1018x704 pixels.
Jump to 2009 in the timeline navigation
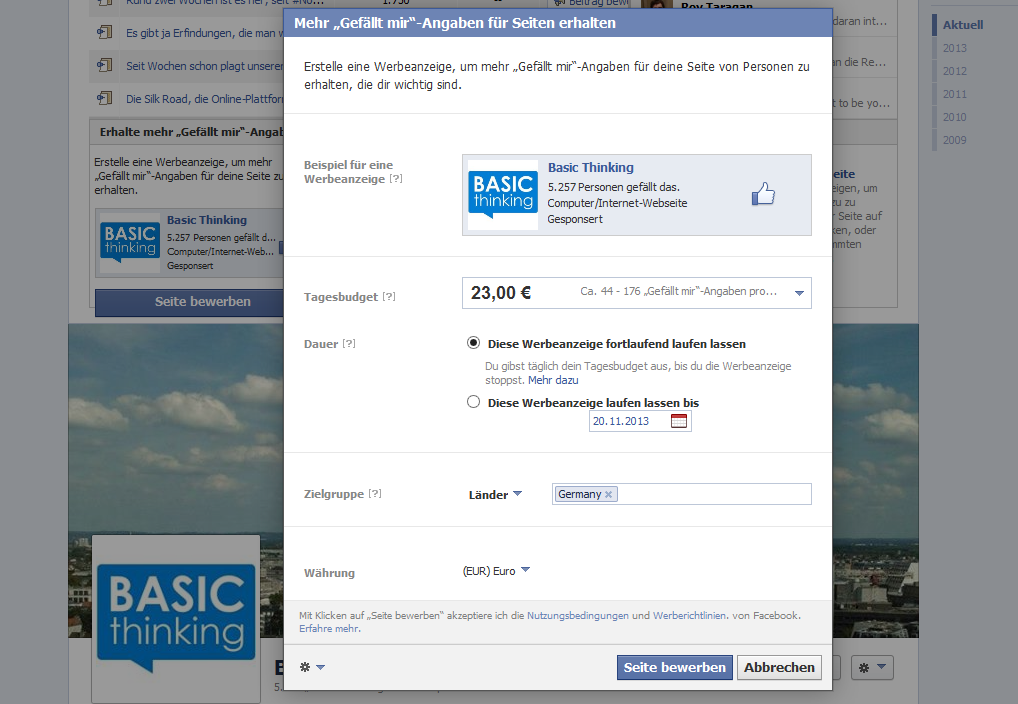pos(955,140)
